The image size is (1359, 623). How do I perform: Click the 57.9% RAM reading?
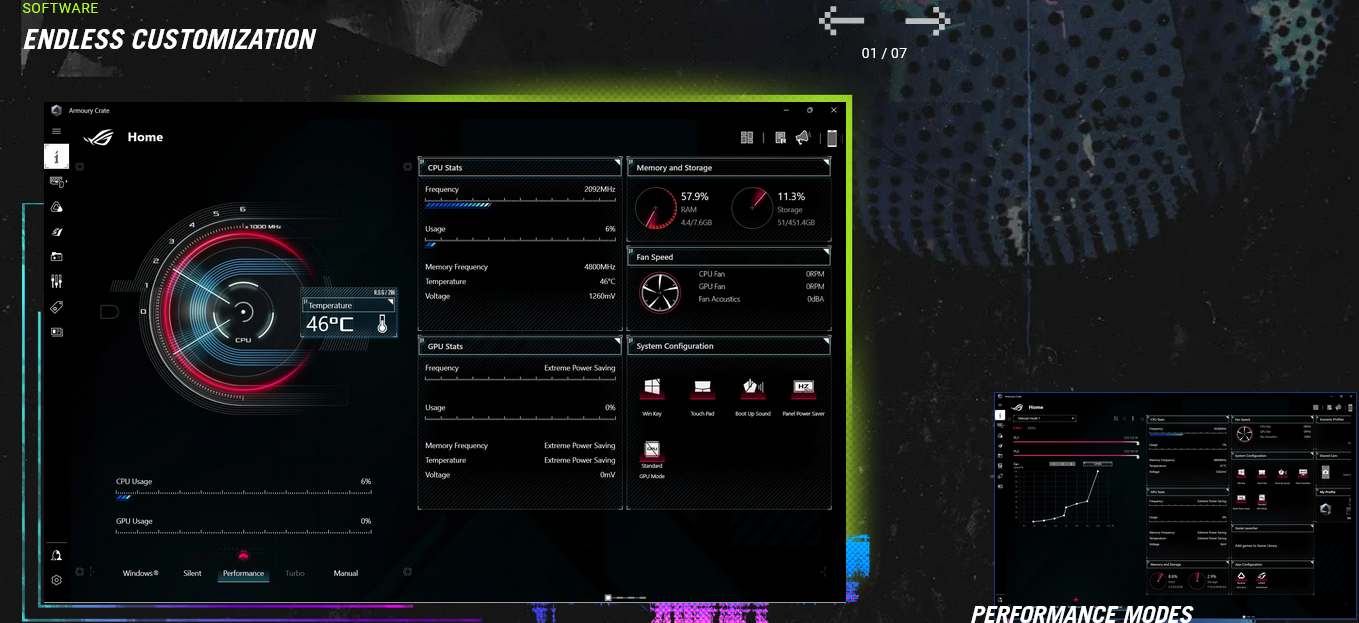[695, 197]
